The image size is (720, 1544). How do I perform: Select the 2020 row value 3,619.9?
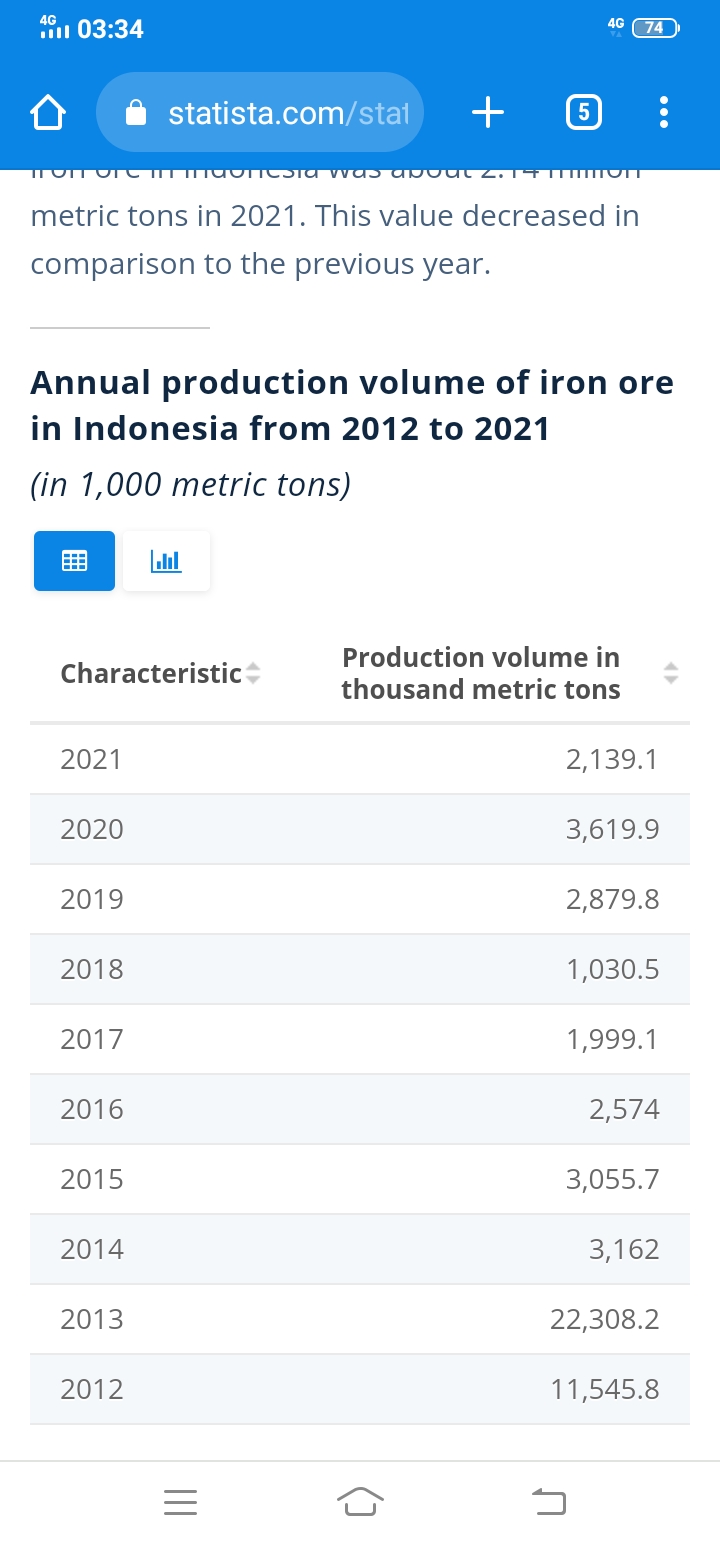(612, 829)
